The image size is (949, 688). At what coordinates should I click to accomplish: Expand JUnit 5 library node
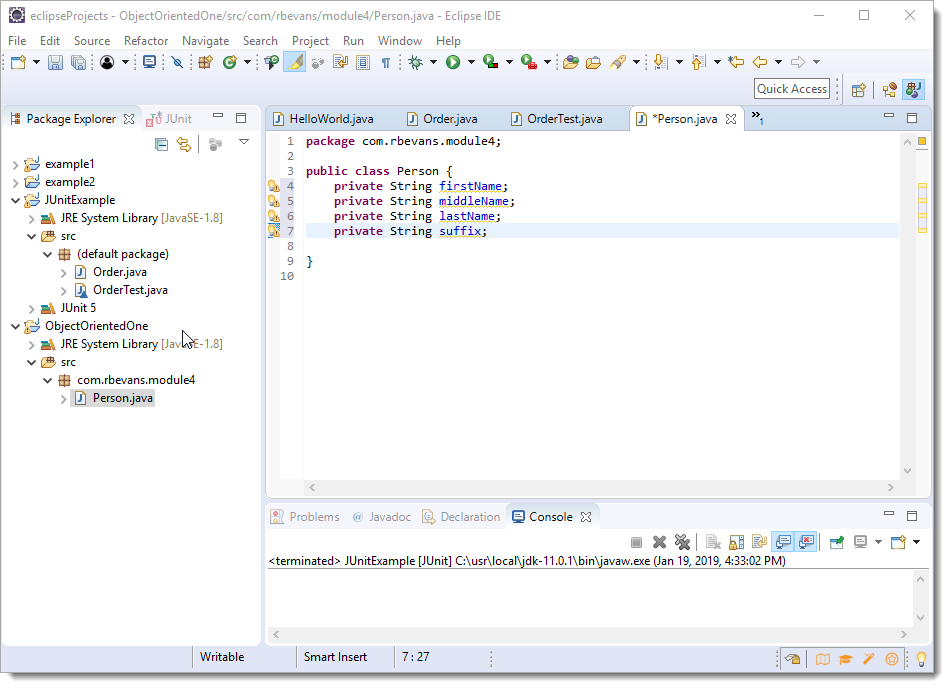31,309
